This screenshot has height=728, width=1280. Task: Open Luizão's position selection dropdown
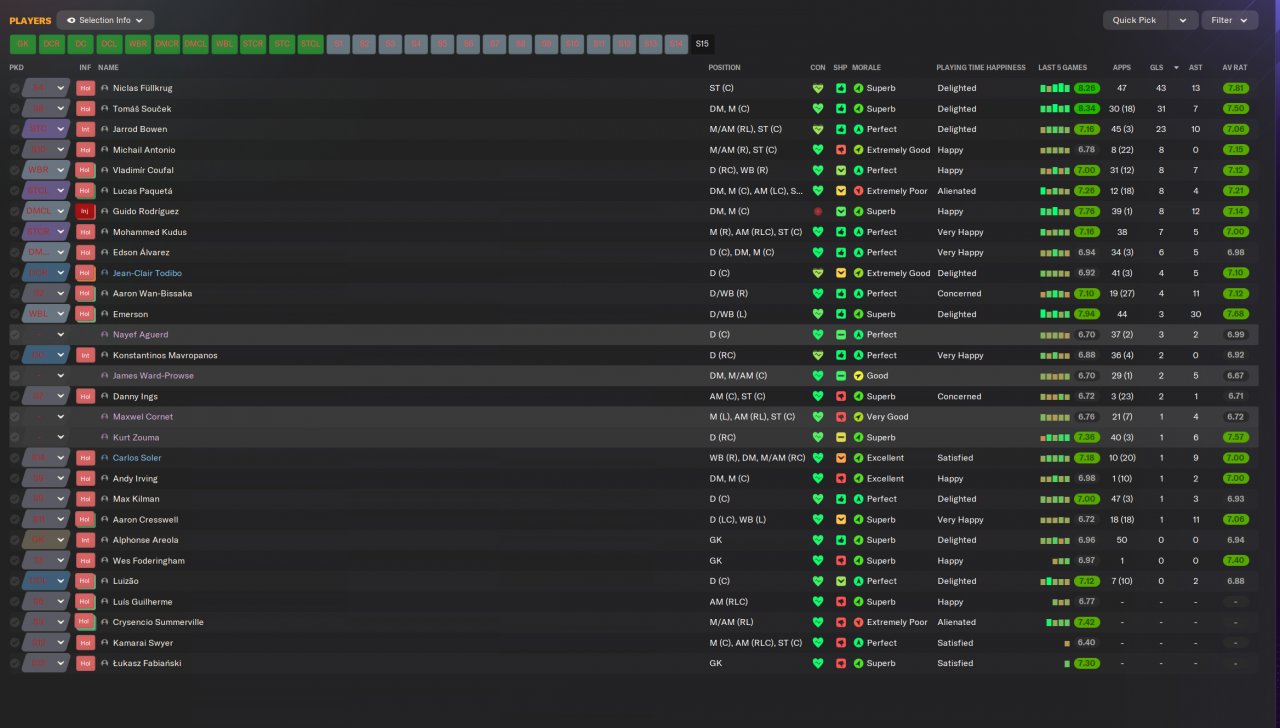click(x=60, y=581)
